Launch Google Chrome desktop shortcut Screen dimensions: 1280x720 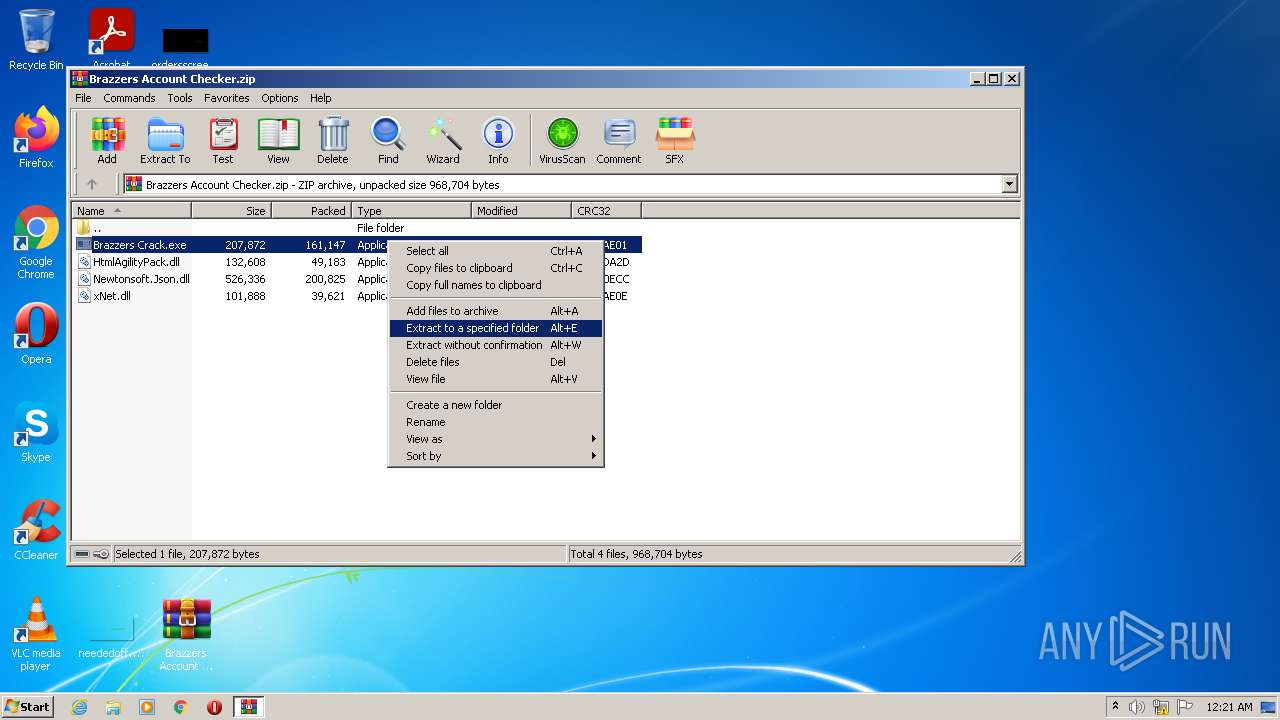[x=36, y=243]
